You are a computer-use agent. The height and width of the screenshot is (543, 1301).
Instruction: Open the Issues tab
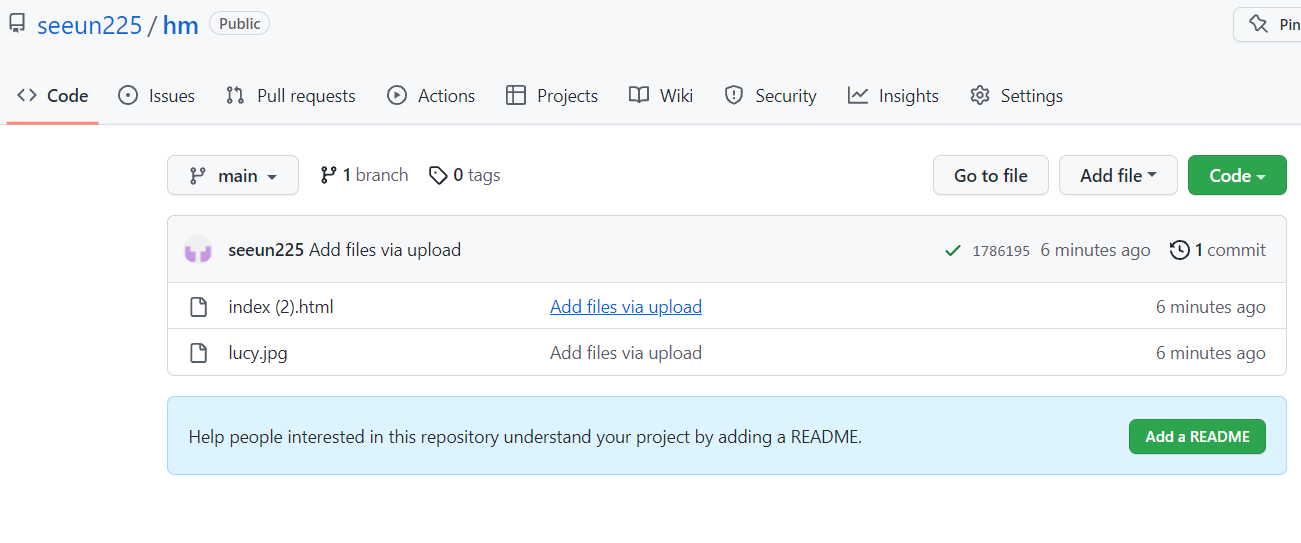(x=157, y=96)
